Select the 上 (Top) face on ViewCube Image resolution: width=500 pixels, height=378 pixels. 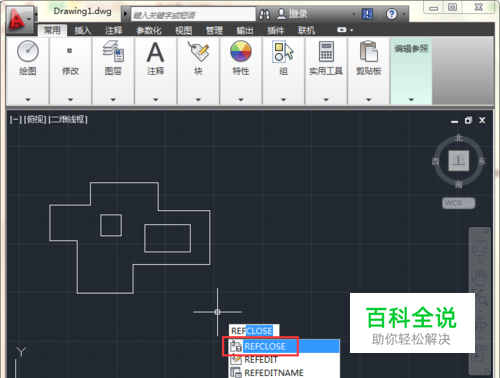459,161
